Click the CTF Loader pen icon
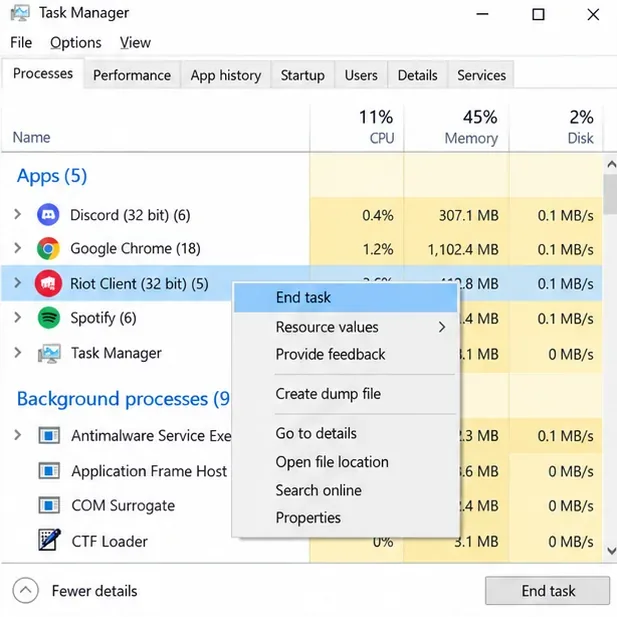This screenshot has height=617, width=617. point(49,539)
